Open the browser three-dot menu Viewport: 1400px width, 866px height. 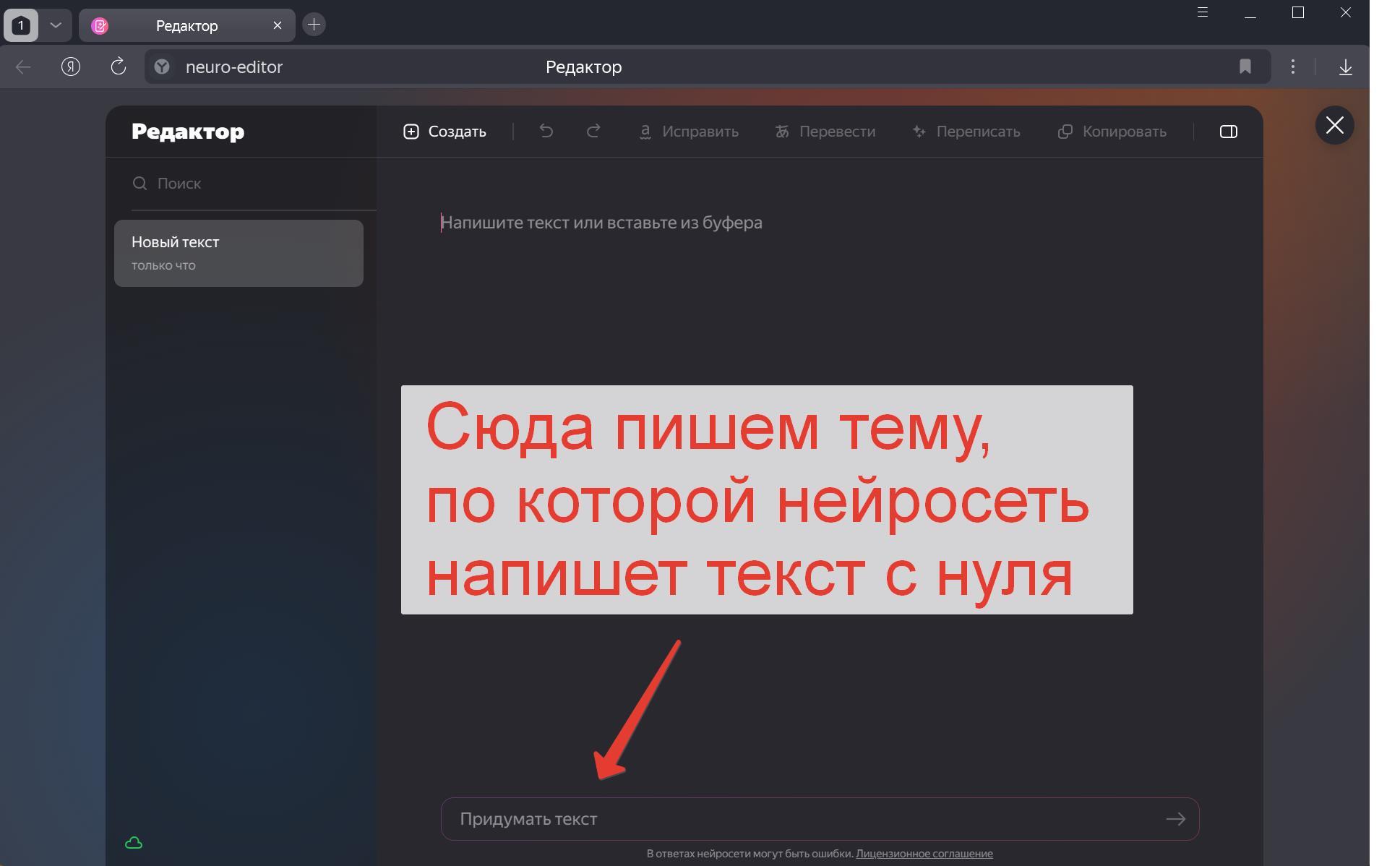(x=1292, y=67)
